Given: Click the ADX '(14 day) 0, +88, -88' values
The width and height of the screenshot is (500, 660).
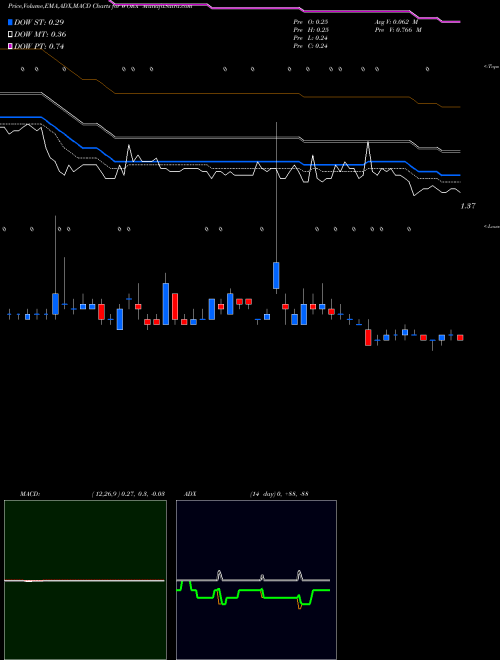Looking at the screenshot, I should [x=279, y=494].
